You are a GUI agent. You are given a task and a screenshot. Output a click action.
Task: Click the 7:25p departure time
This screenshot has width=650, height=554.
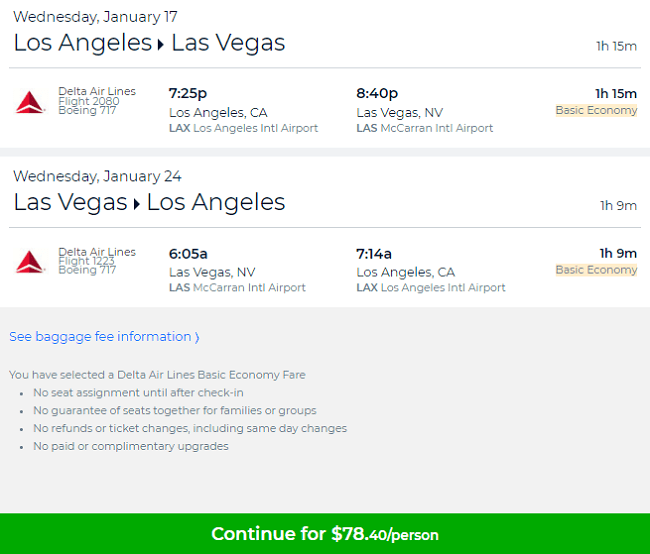click(188, 93)
